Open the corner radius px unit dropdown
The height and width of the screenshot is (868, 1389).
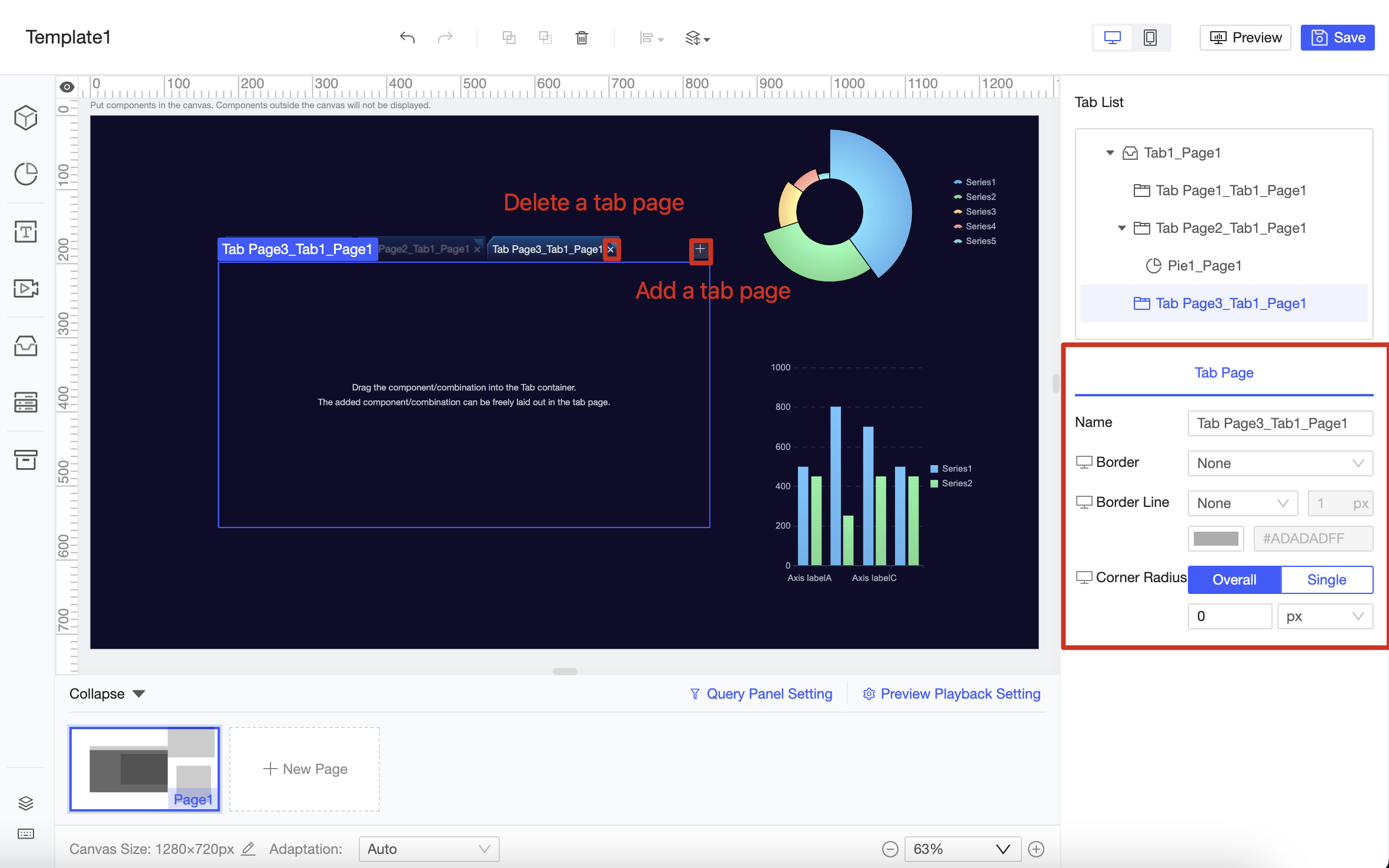point(1325,616)
